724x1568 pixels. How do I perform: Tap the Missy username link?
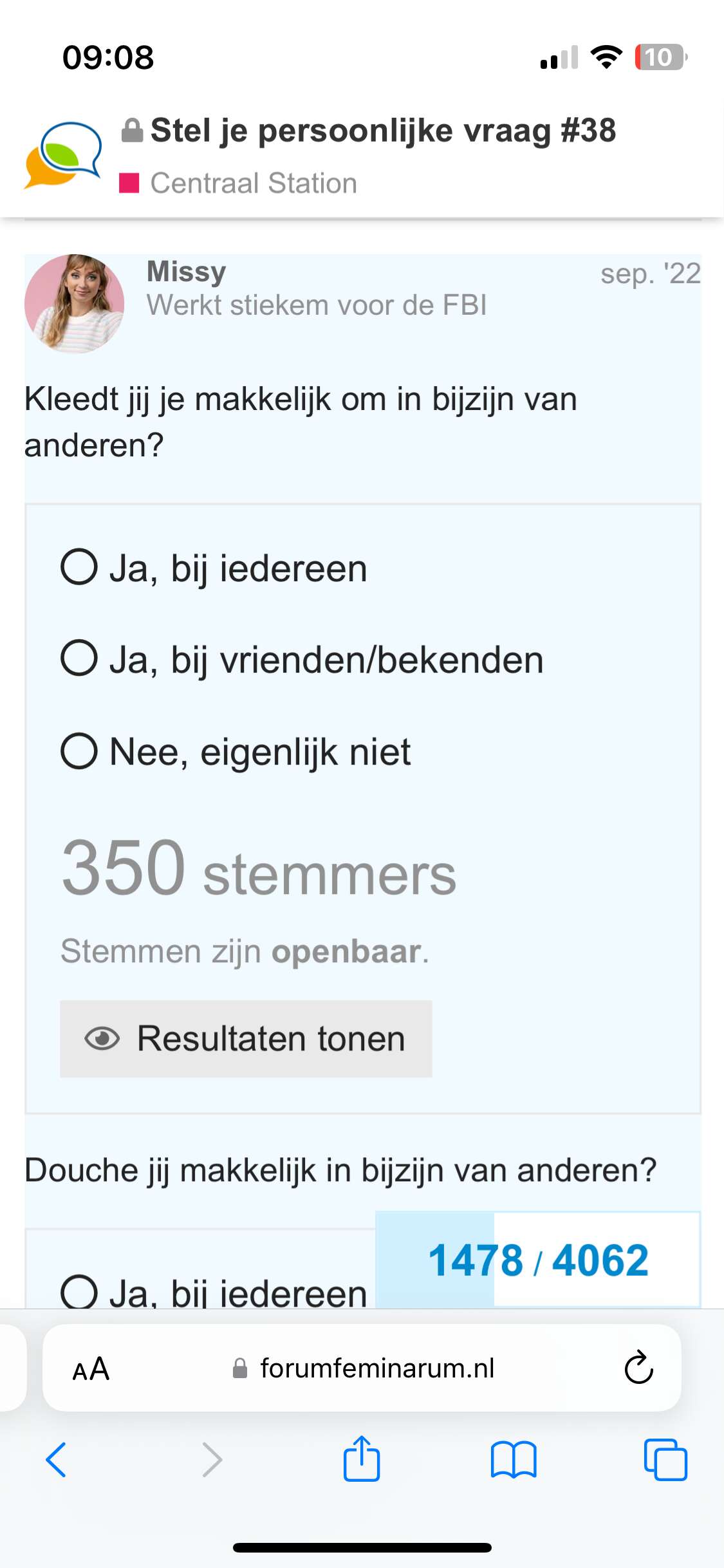point(187,271)
